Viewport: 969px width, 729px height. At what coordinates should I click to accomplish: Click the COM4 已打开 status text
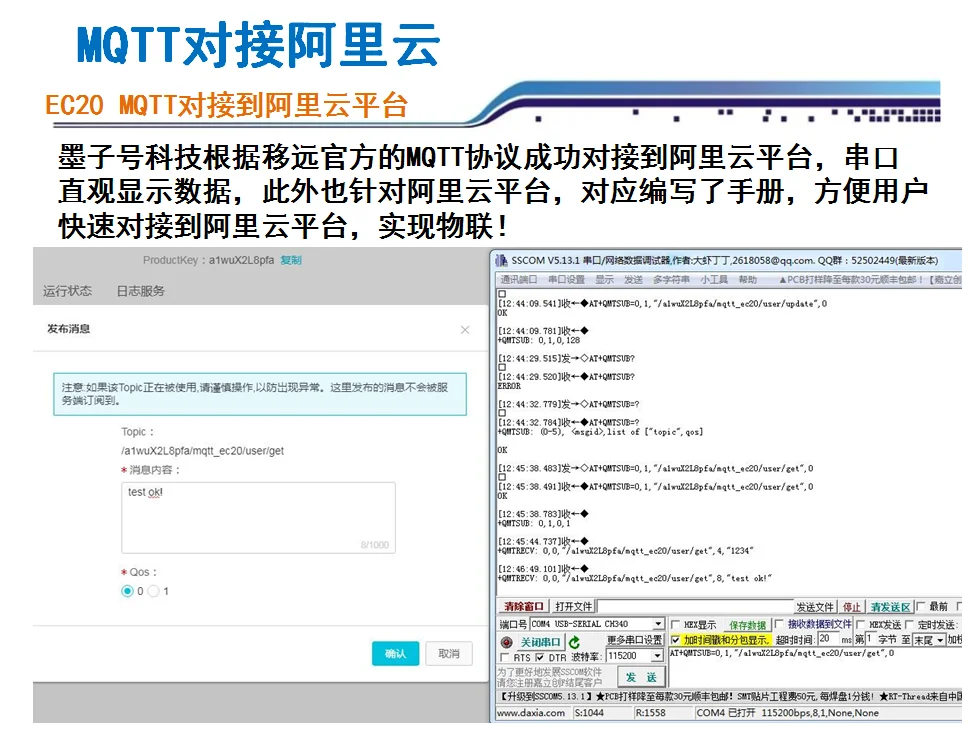pyautogui.click(x=726, y=713)
